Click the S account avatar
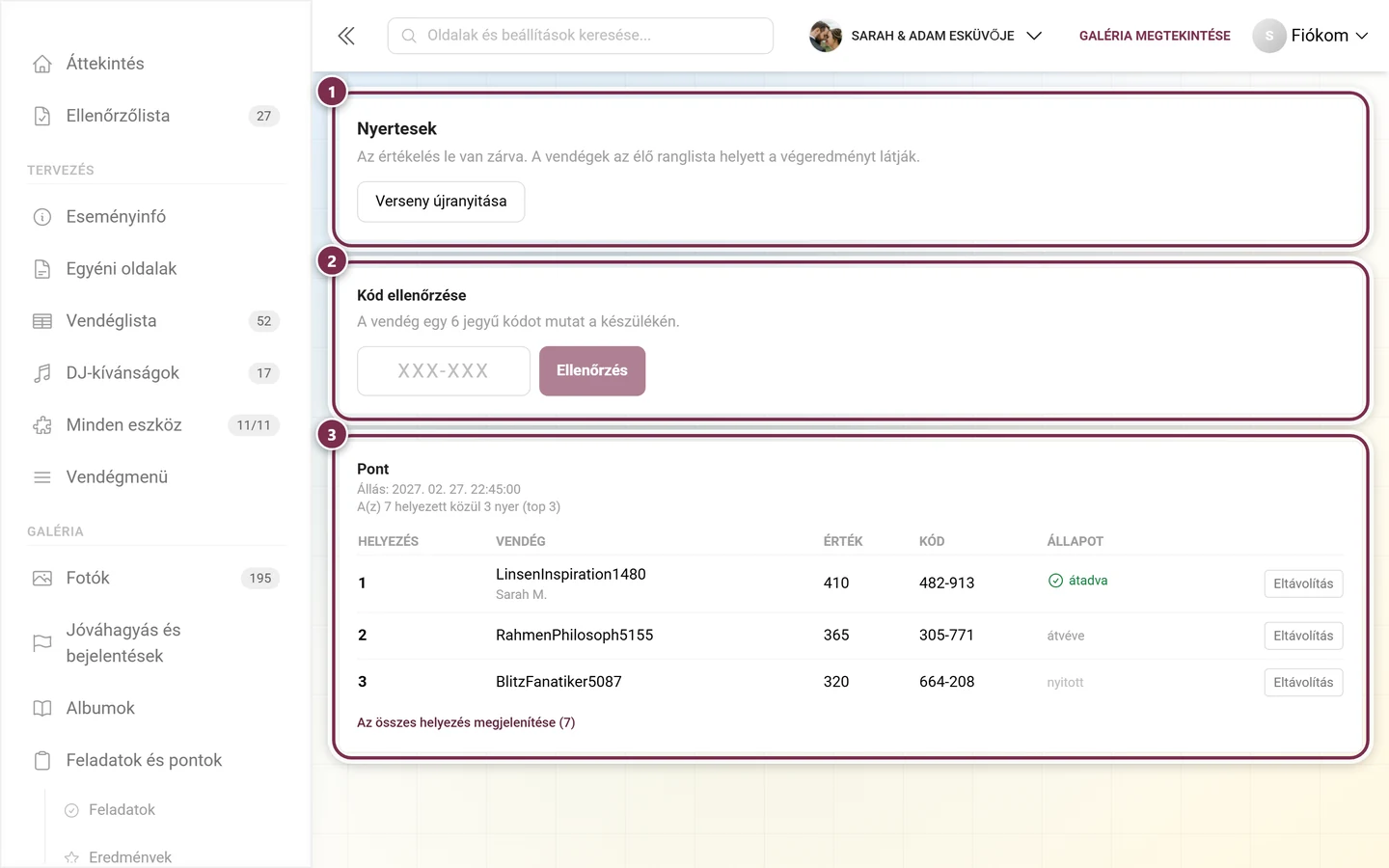Image resolution: width=1389 pixels, height=868 pixels. [x=1269, y=36]
